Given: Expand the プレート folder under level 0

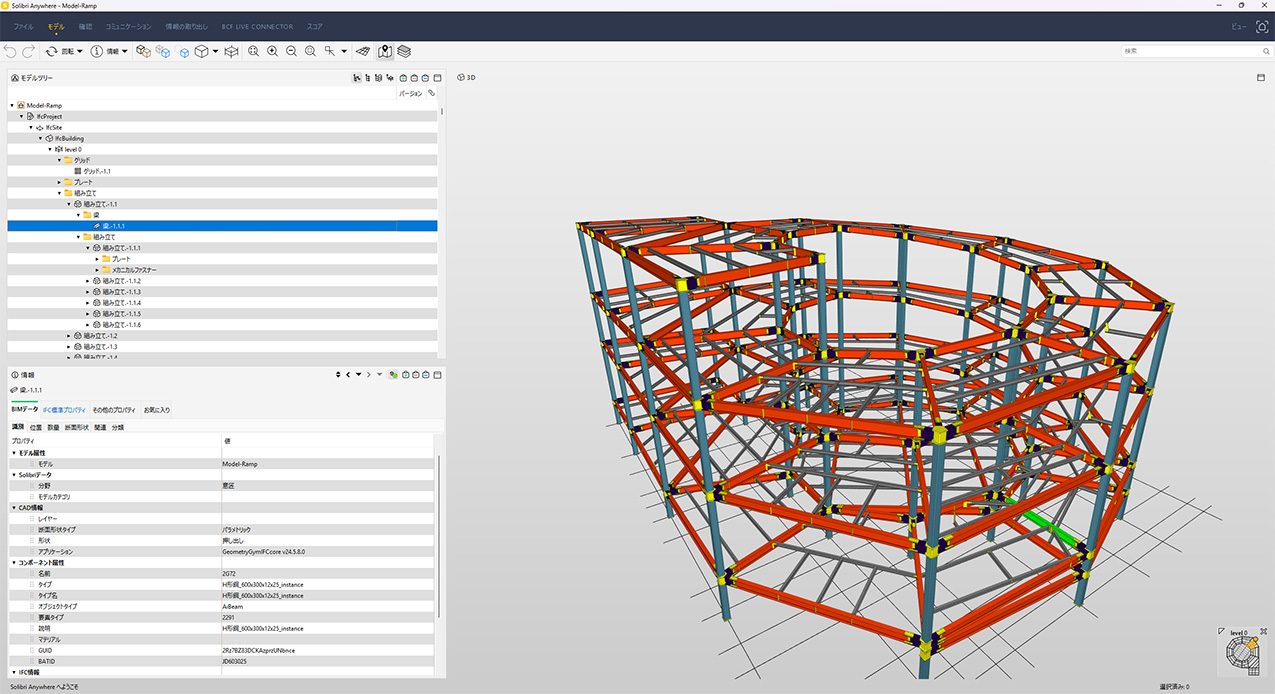Looking at the screenshot, I should tap(60, 182).
